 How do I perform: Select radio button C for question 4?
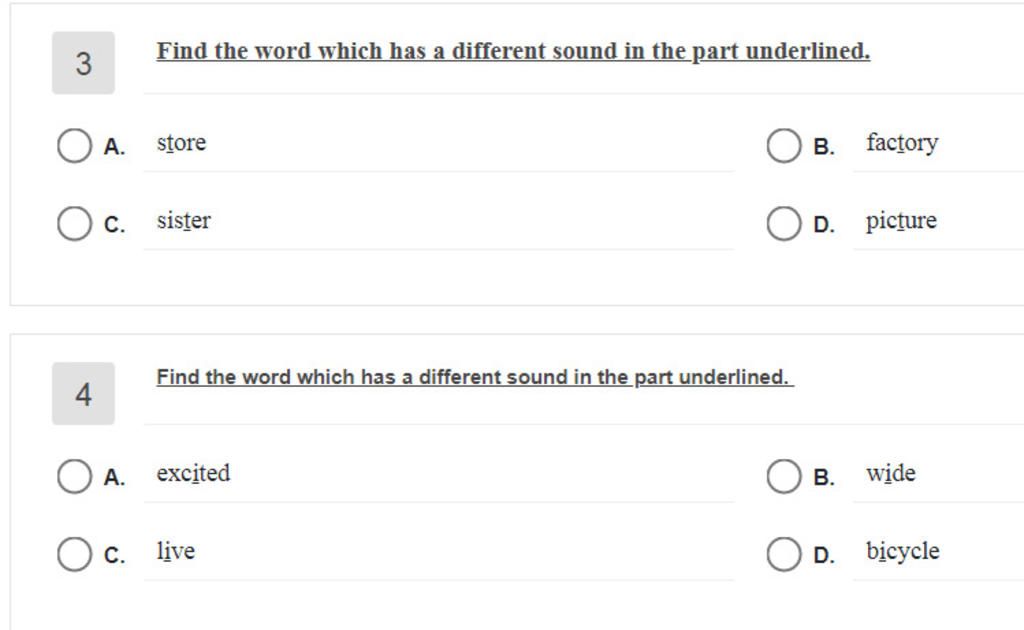coord(74,554)
